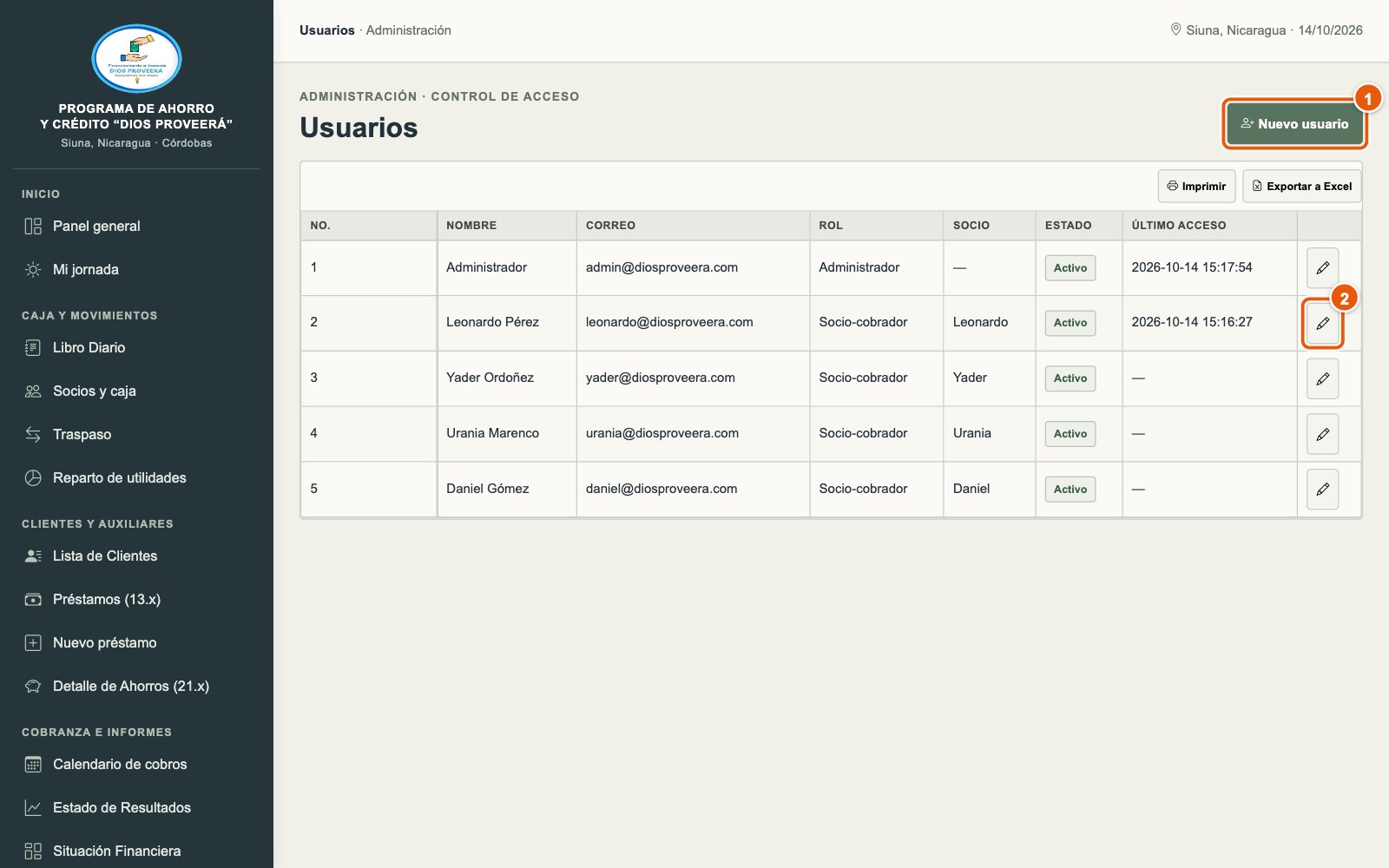Click the Dios Proveerá logo
Image resolution: width=1389 pixels, height=868 pixels.
click(136, 59)
